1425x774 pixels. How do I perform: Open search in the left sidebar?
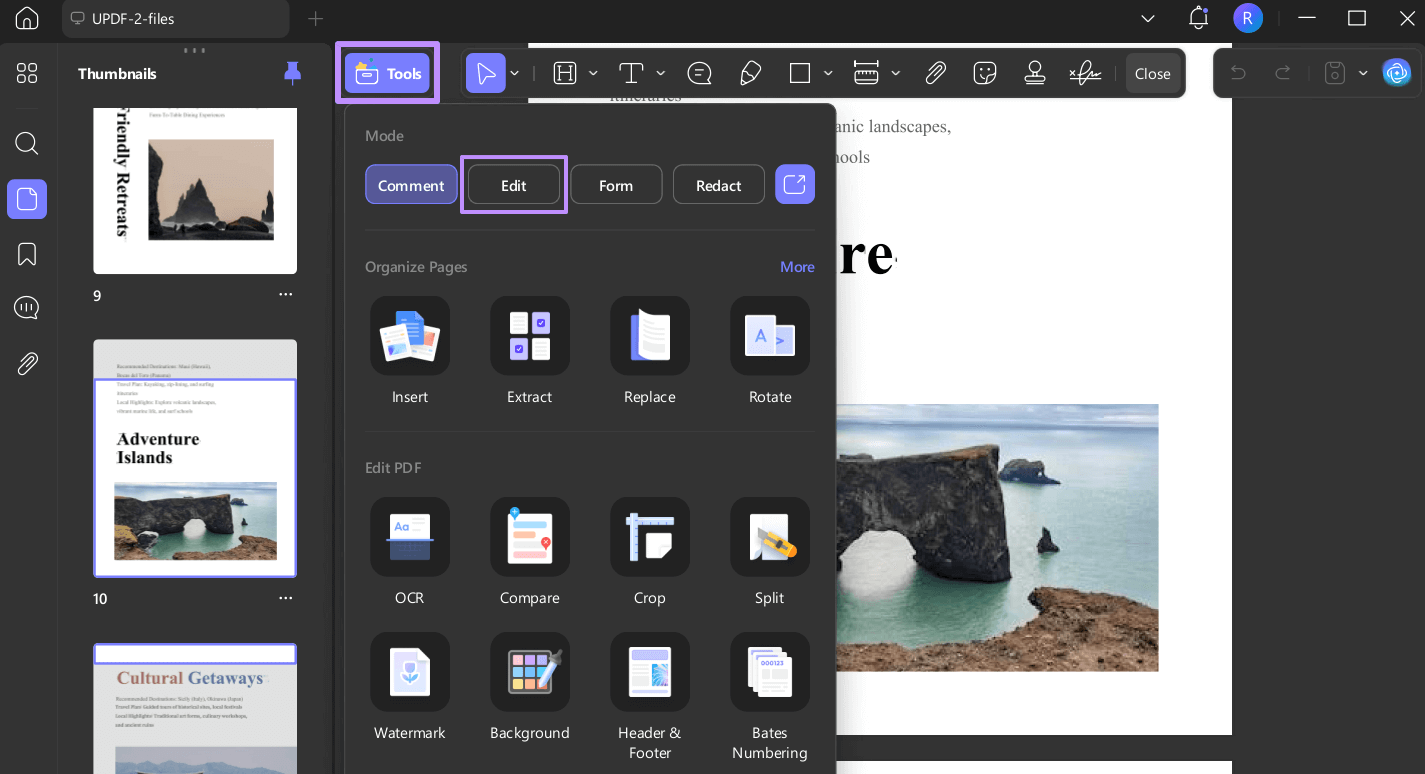tap(26, 143)
